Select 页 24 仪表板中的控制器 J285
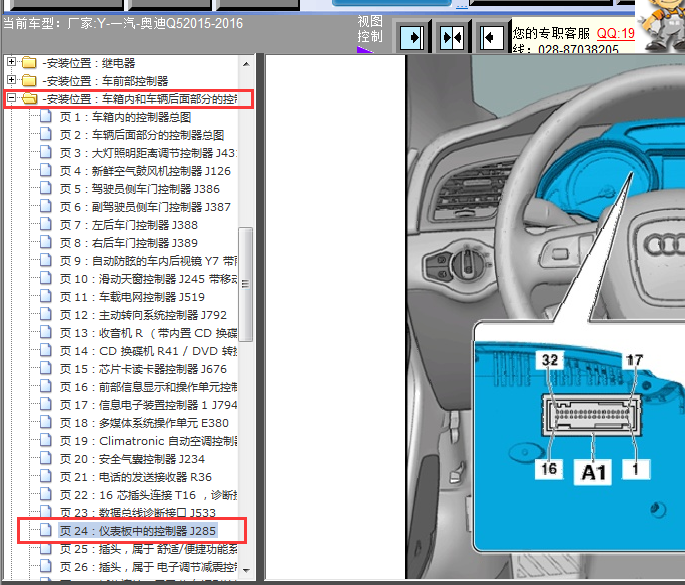This screenshot has height=585, width=685. coord(138,531)
